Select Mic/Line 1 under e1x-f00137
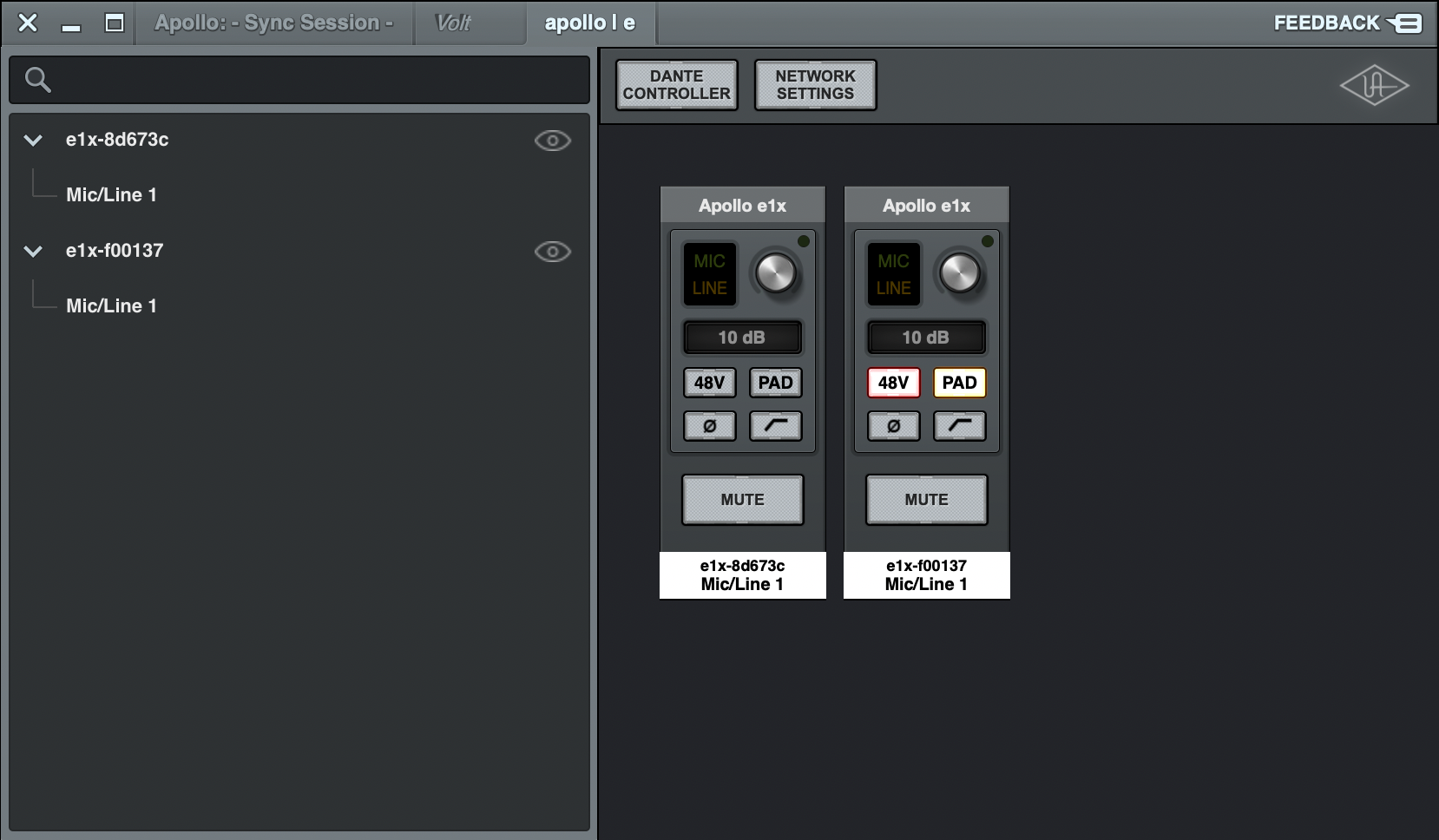1439x840 pixels. pyautogui.click(x=111, y=305)
